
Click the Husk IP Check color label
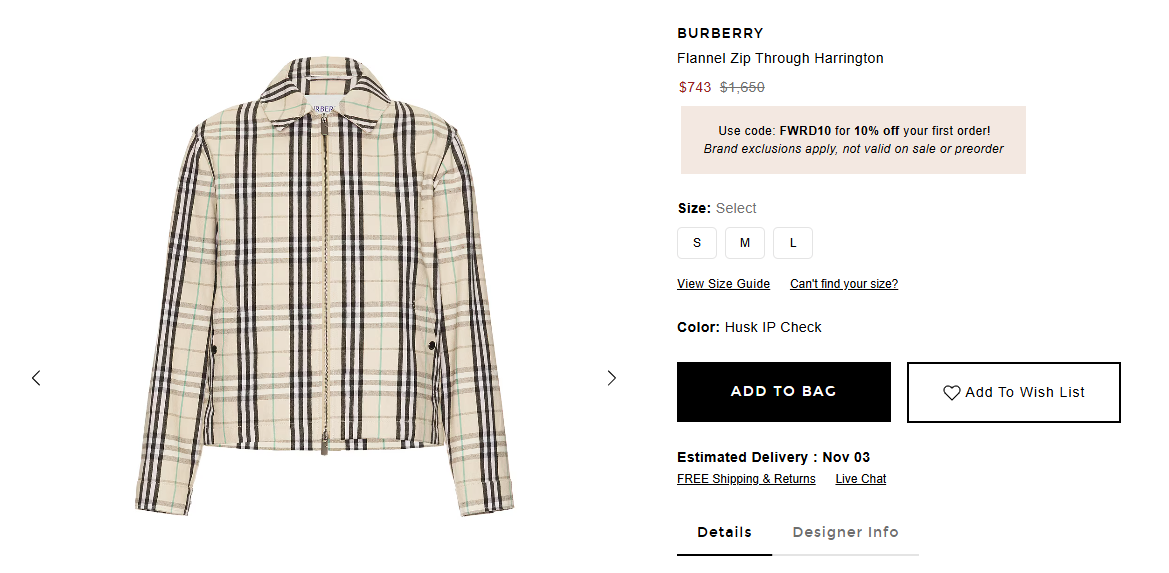point(773,327)
